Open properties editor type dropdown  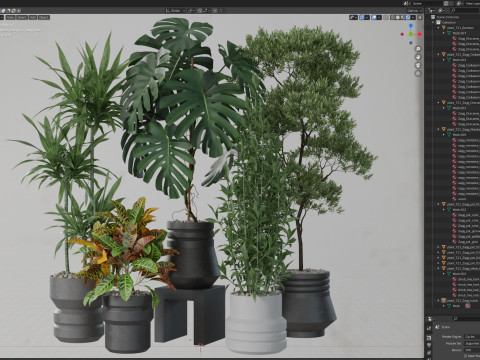(x=431, y=319)
